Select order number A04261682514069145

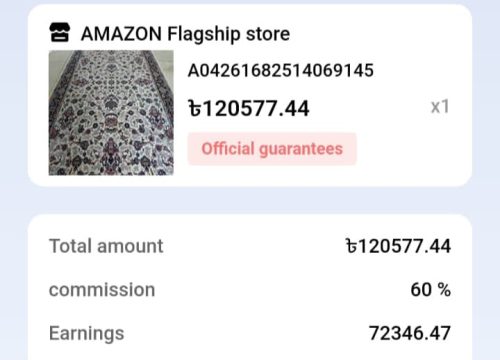[x=281, y=70]
